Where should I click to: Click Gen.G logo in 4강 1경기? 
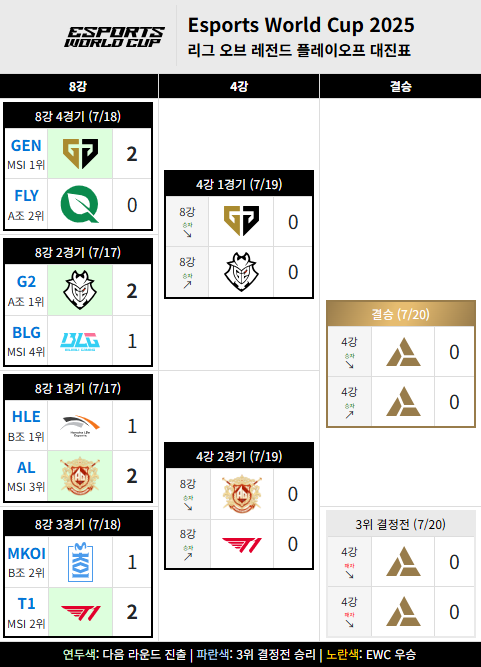tap(242, 221)
